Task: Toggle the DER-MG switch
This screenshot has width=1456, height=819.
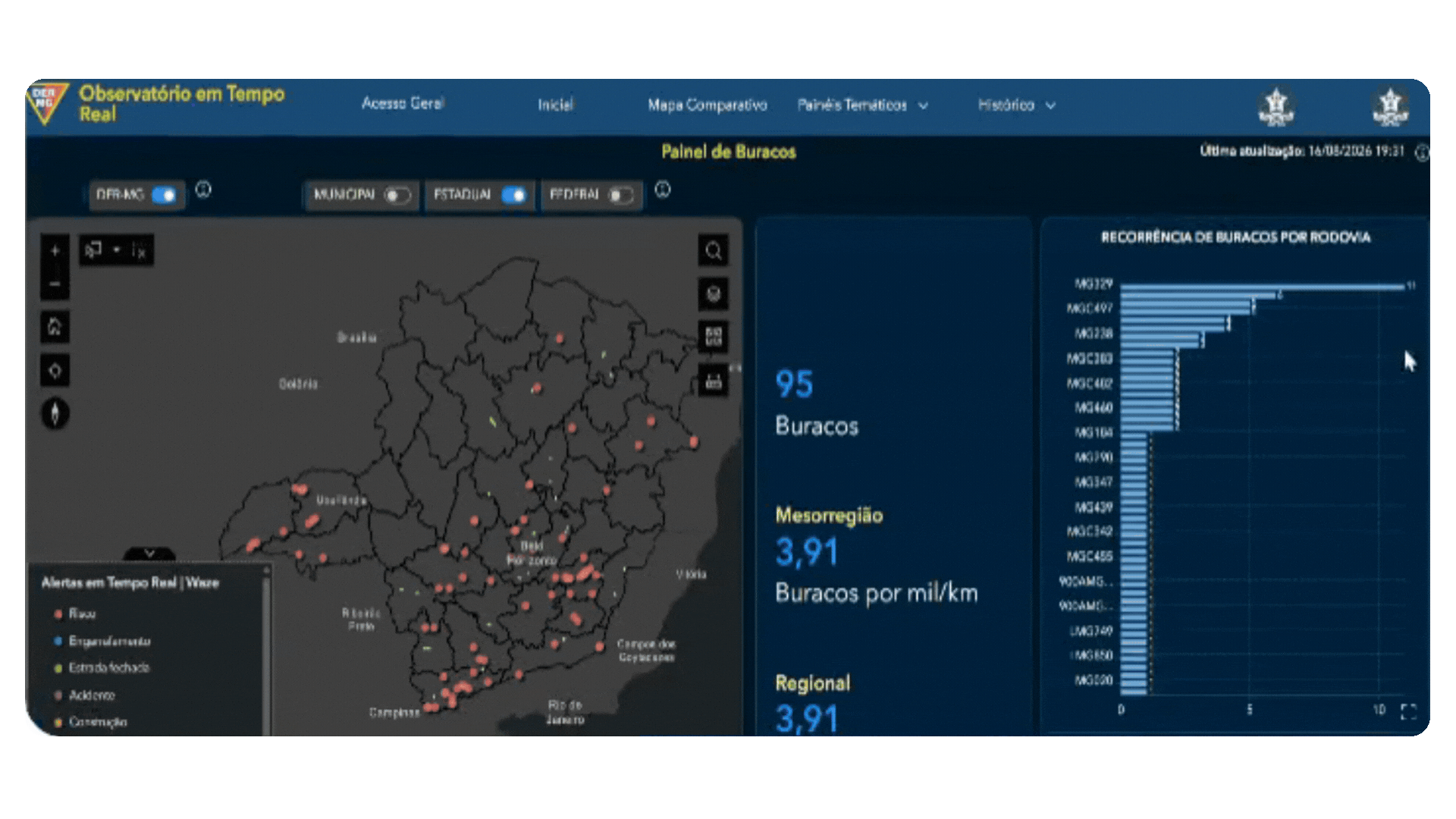Action: point(164,195)
